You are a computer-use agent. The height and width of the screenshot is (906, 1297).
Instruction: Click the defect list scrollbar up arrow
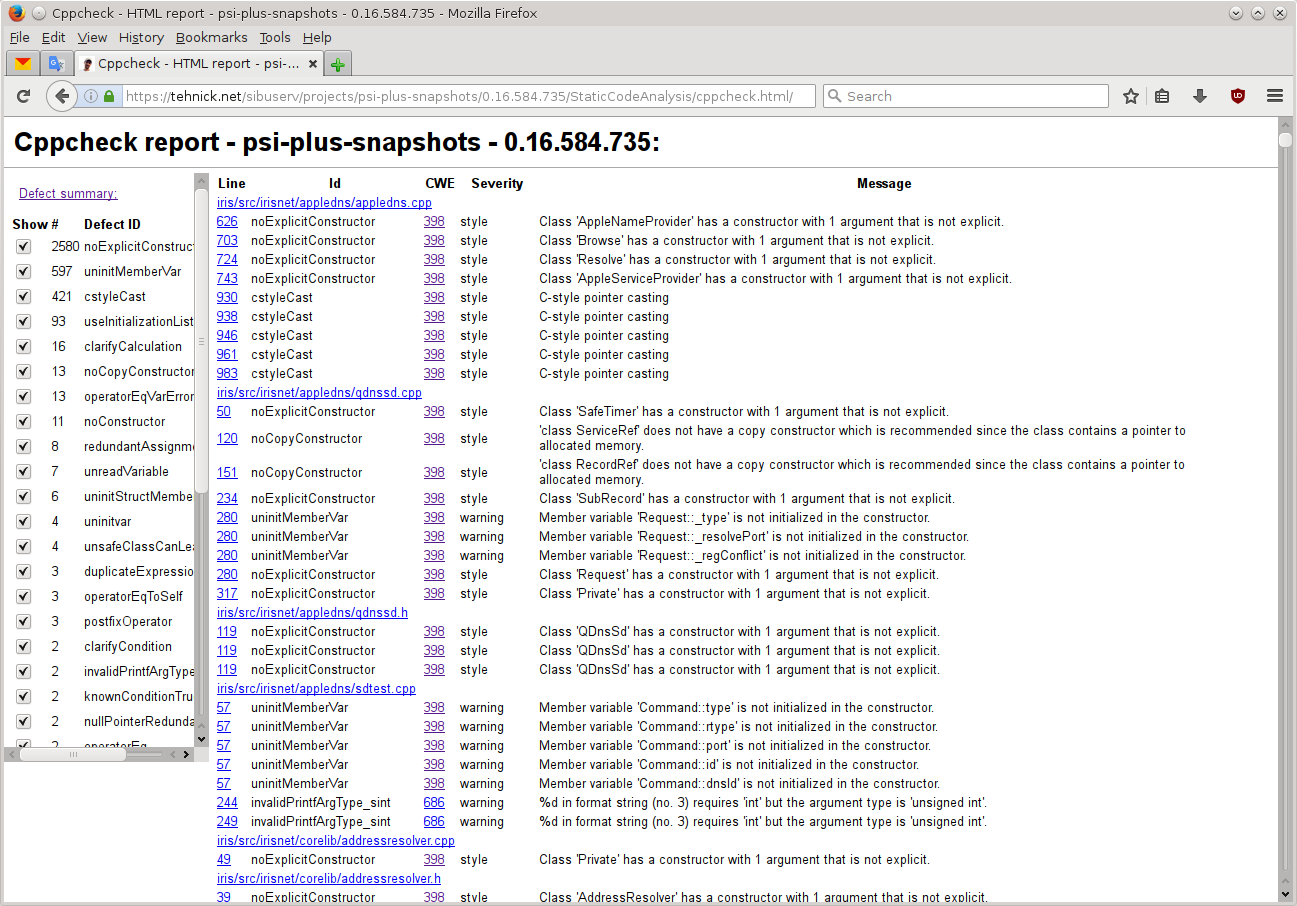[201, 181]
